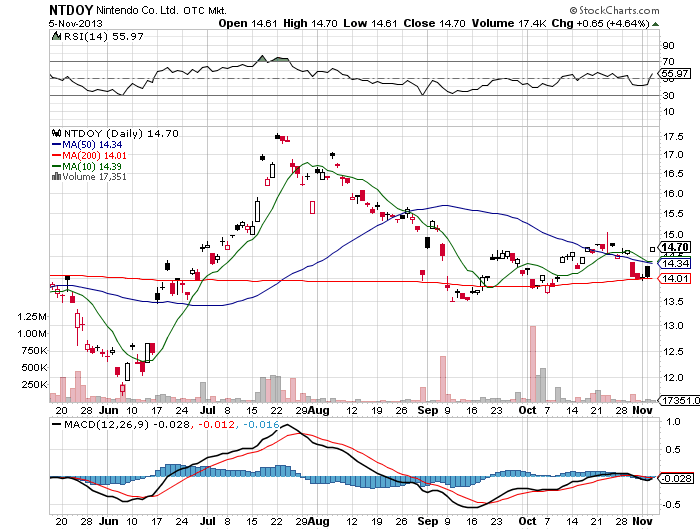The image size is (700, 530).
Task: Click the Oct label under the MACD panel
Action: coord(527,521)
